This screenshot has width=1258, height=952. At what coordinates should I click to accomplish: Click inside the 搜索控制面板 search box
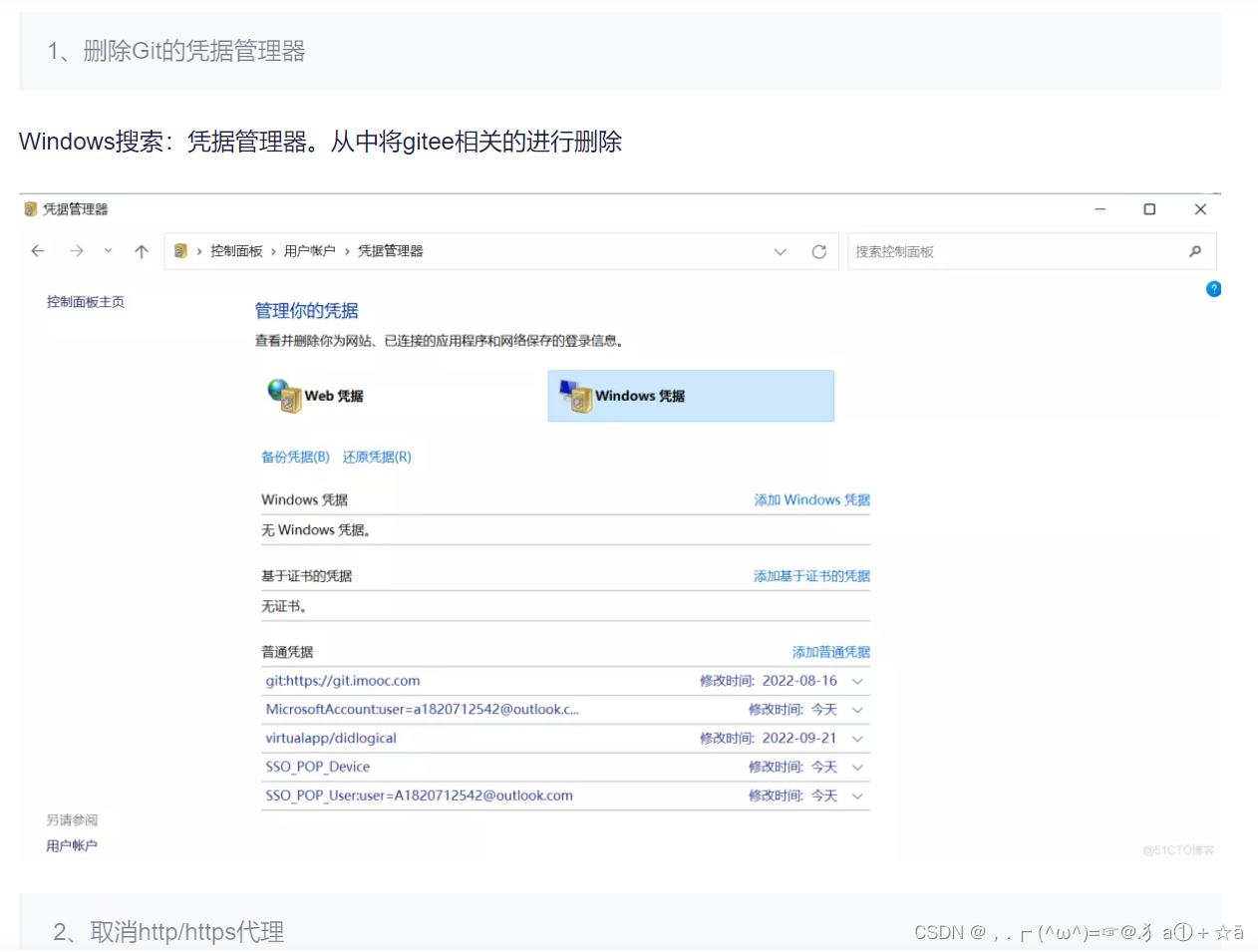[x=997, y=251]
